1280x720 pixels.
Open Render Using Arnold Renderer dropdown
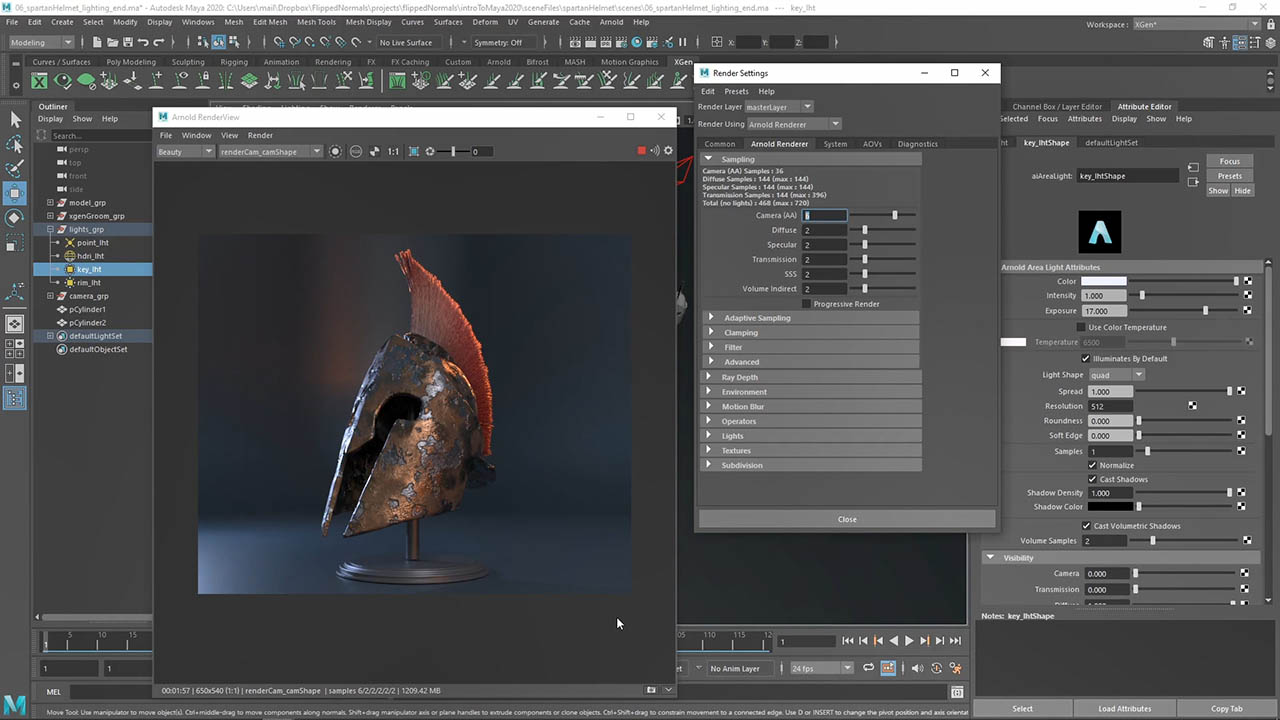pos(795,124)
